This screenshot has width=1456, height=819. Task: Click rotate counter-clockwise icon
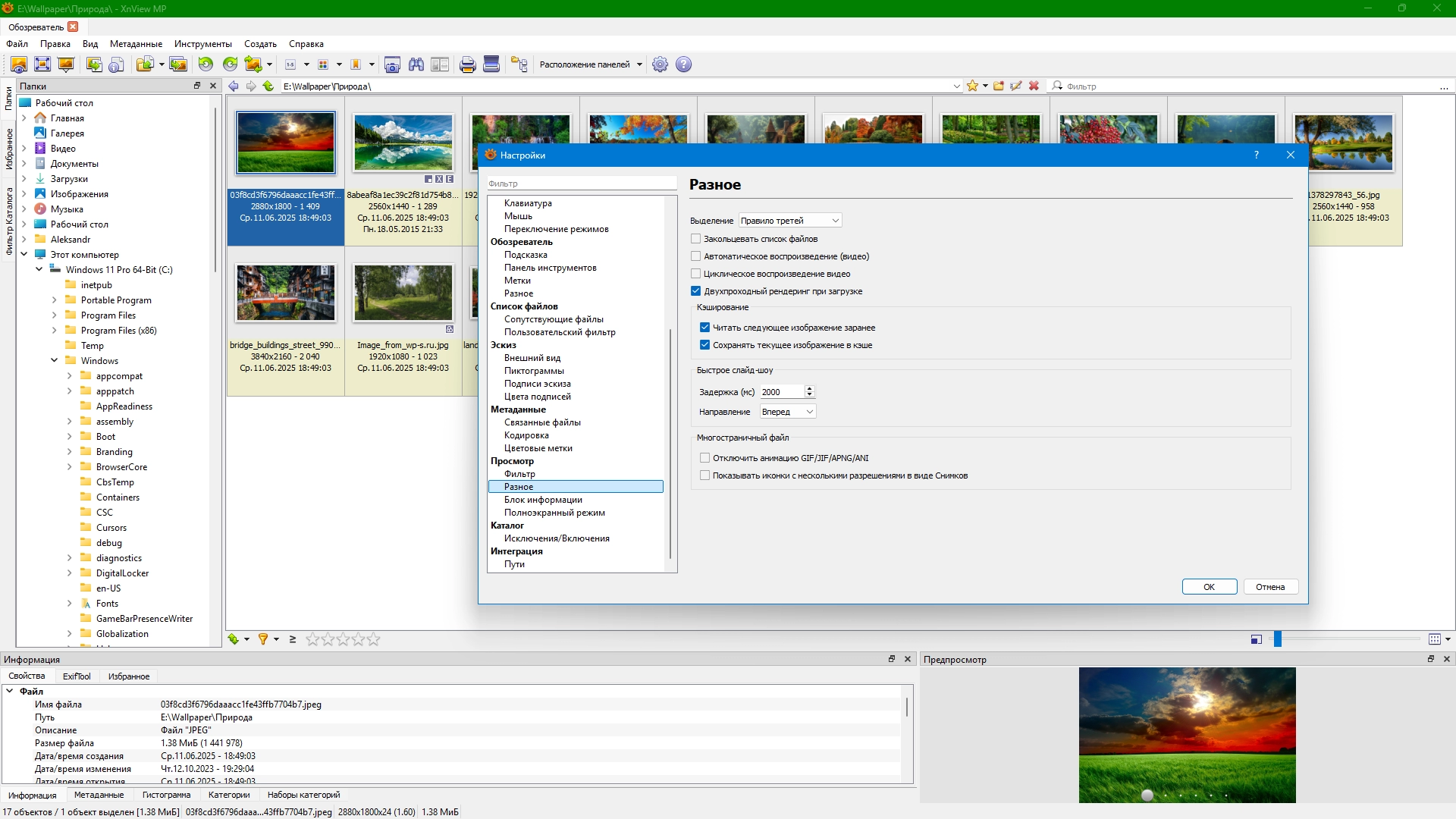point(206,64)
